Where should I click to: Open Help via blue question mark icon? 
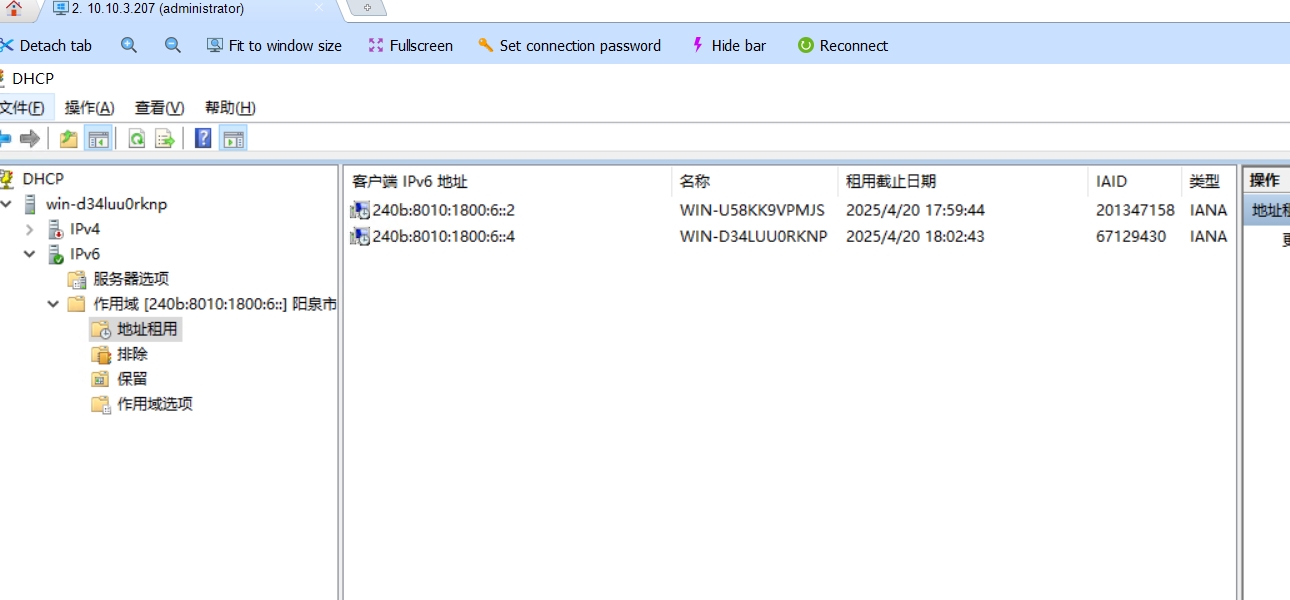coord(203,139)
